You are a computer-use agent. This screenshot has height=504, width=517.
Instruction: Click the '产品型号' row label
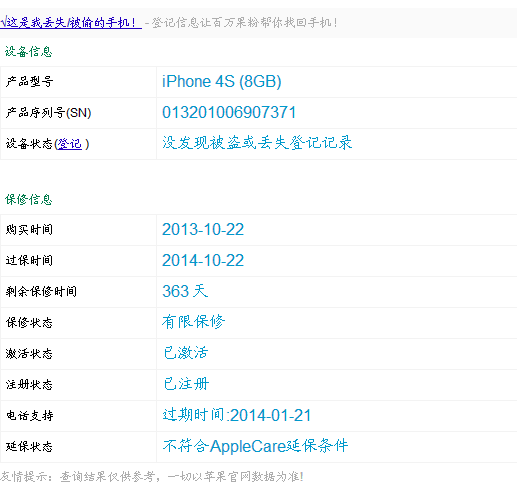coord(29,82)
